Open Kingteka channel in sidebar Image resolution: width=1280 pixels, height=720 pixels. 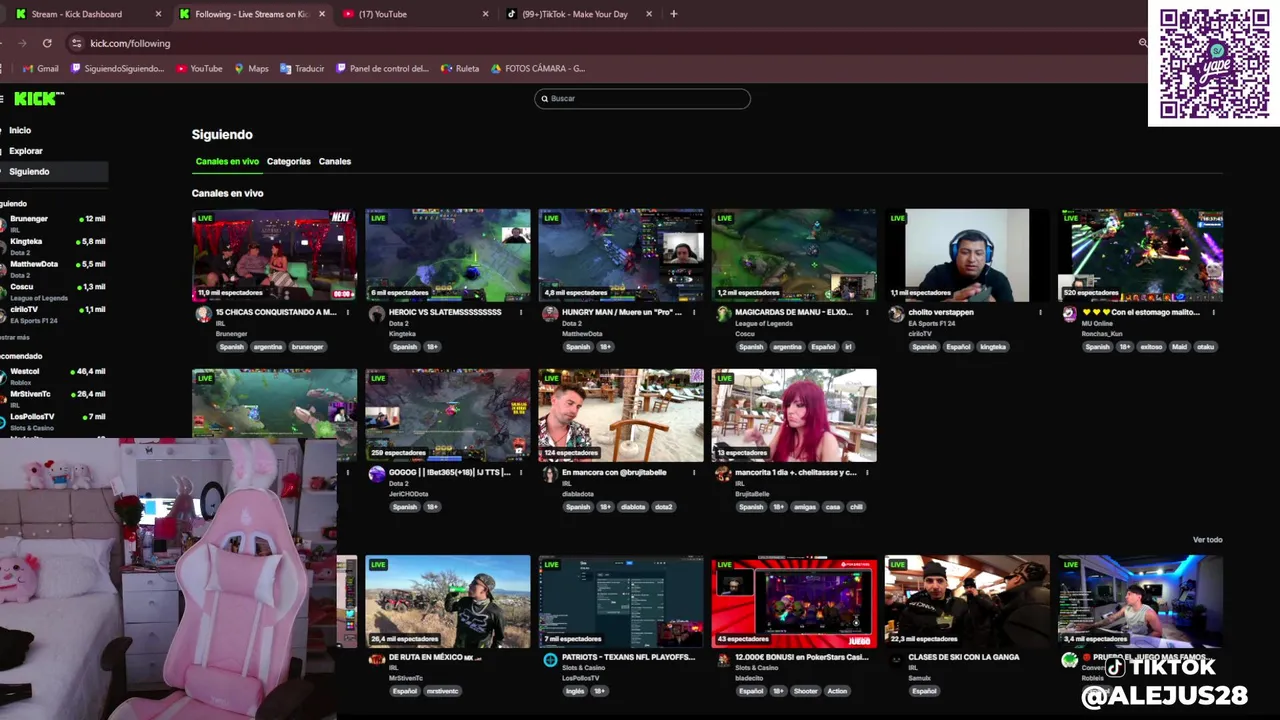[x=54, y=246]
